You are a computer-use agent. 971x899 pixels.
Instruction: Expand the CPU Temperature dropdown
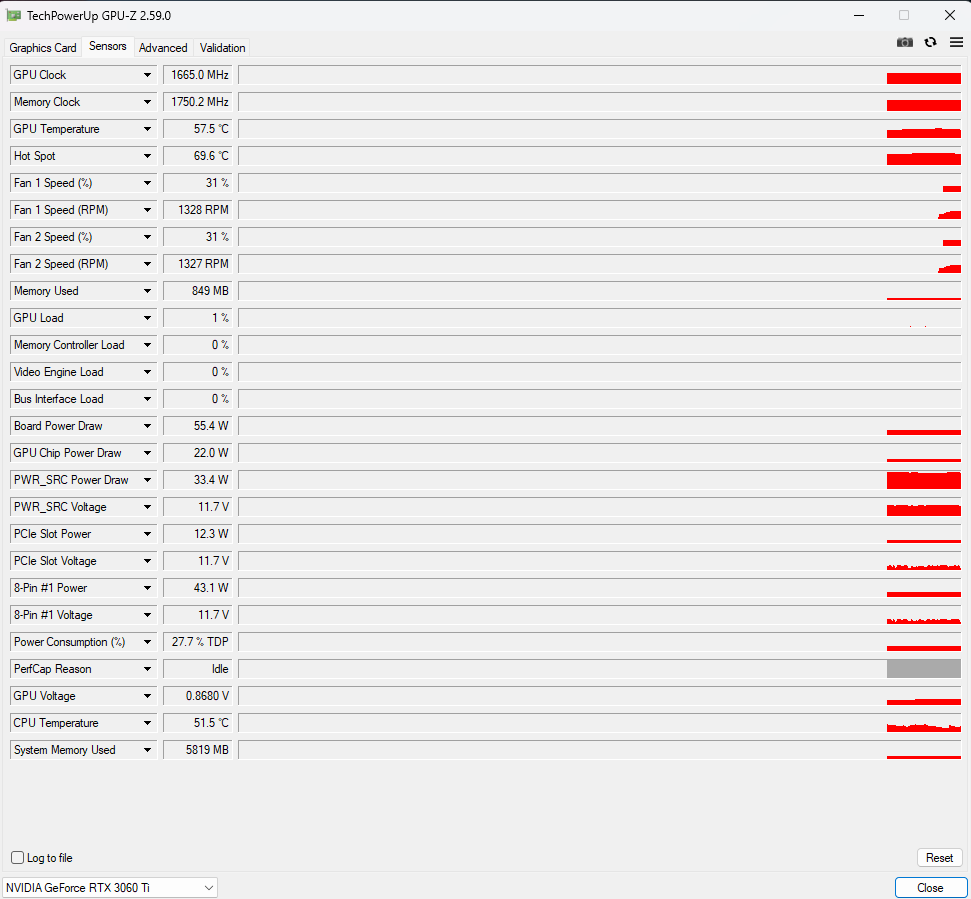(x=147, y=723)
